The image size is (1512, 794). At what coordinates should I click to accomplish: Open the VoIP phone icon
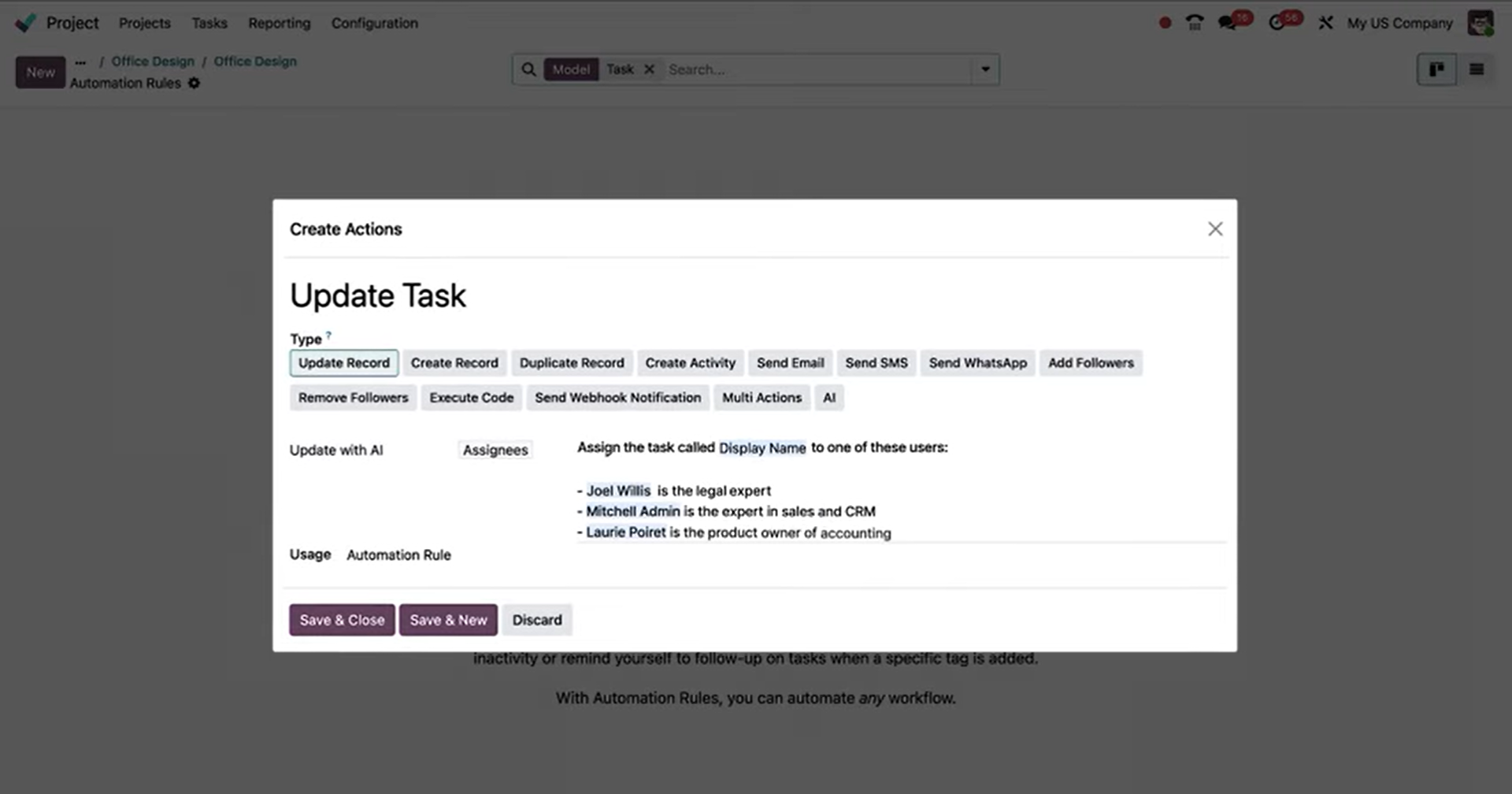click(x=1195, y=23)
